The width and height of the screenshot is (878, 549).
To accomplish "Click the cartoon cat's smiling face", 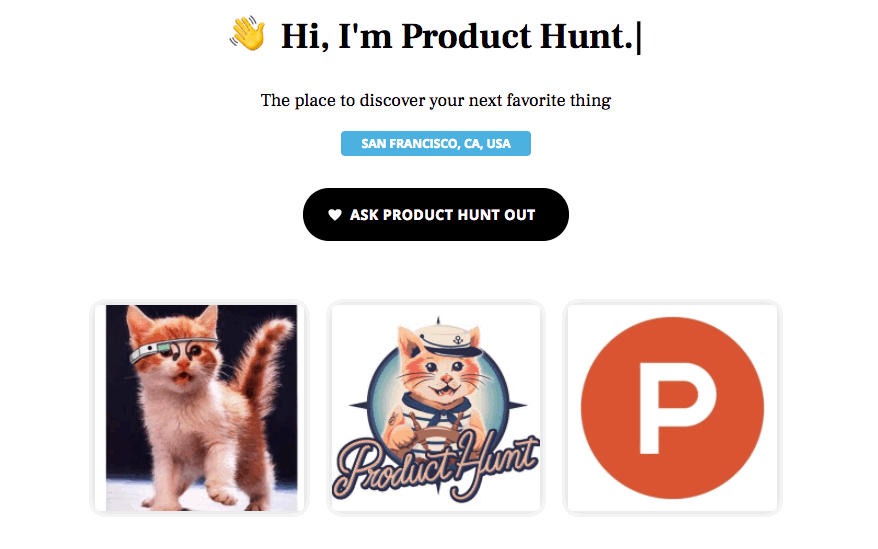I will coord(445,375).
